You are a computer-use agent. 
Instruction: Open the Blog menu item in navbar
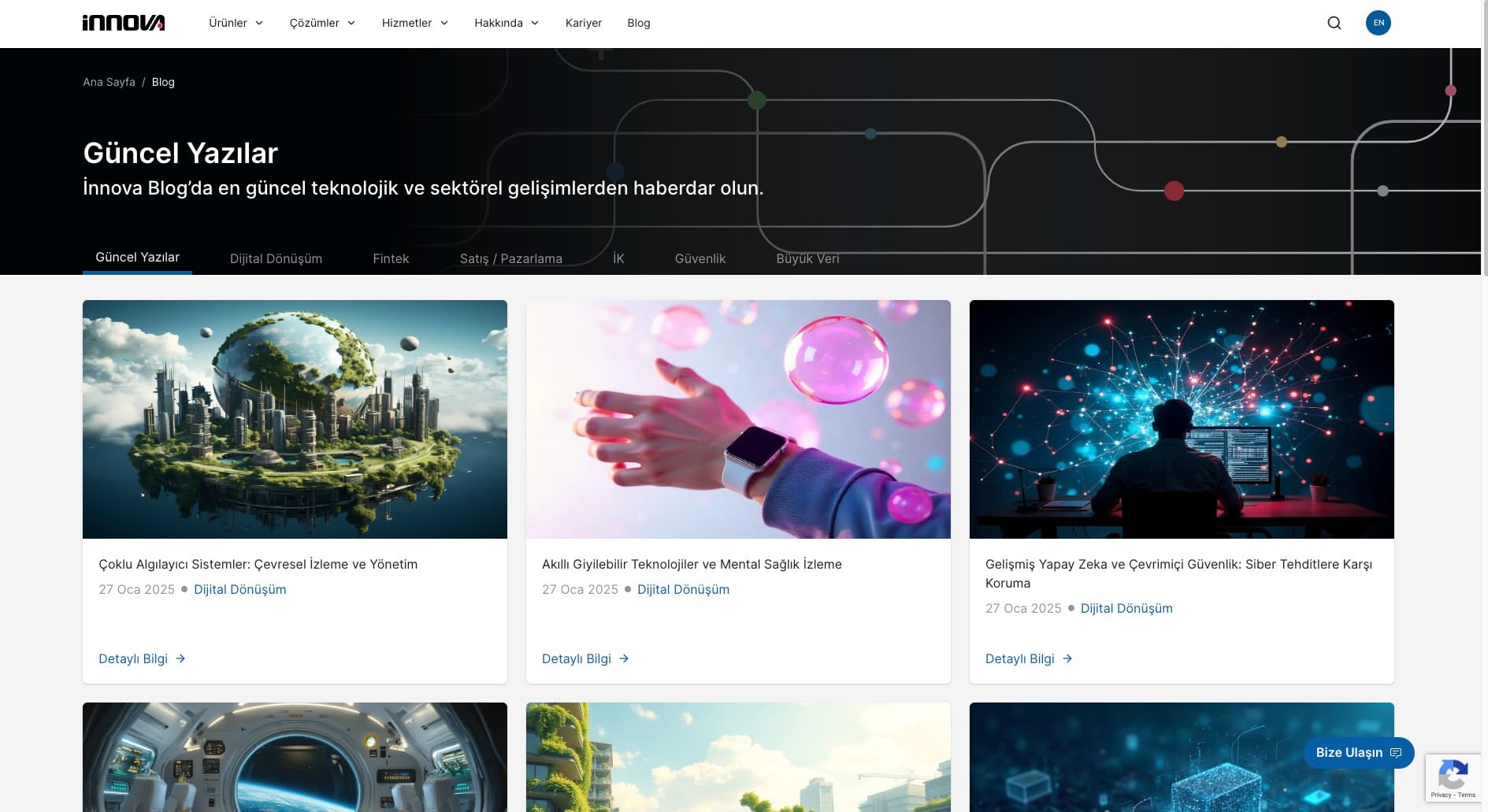point(639,23)
